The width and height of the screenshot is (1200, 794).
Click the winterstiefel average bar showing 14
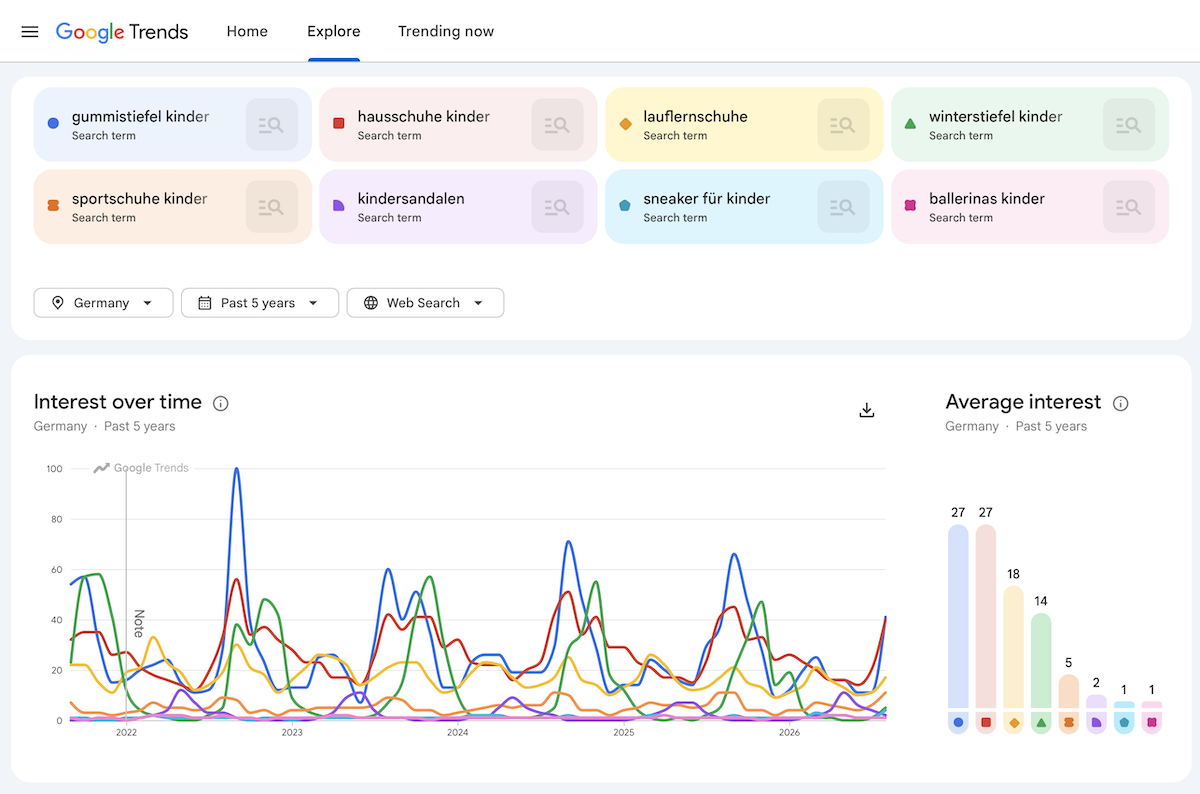[x=1041, y=660]
